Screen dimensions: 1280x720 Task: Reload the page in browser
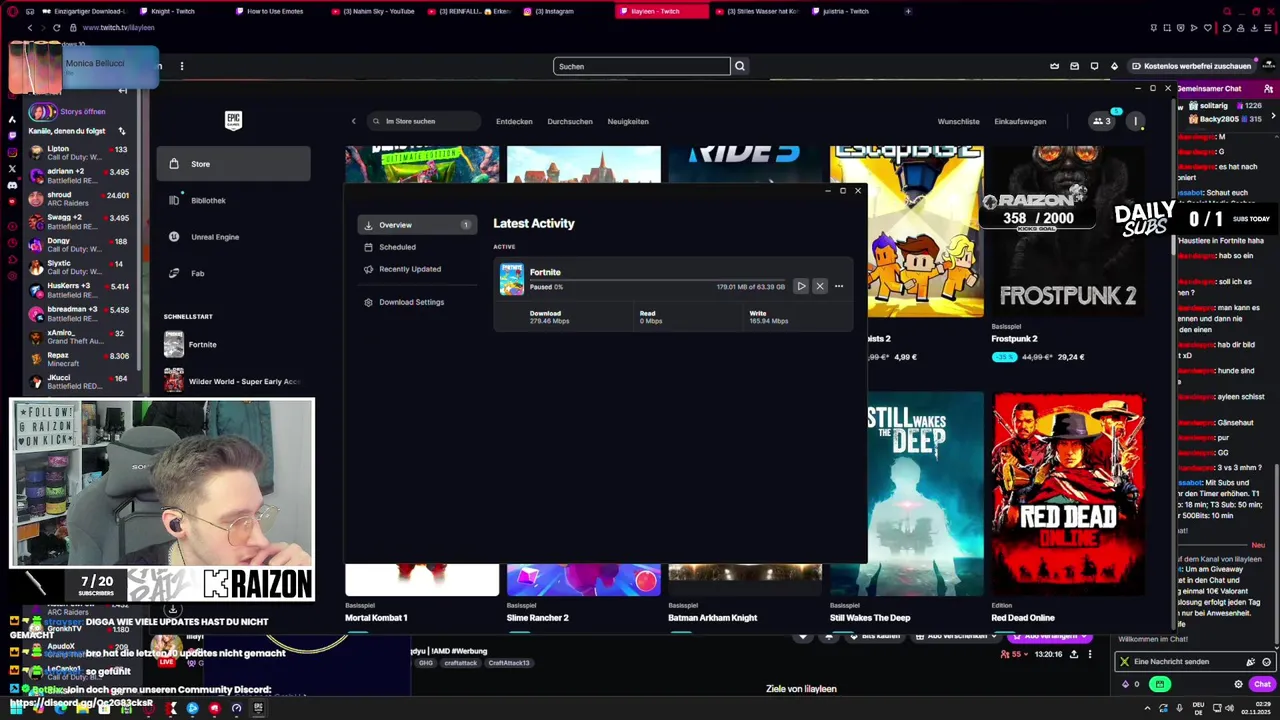coord(57,28)
